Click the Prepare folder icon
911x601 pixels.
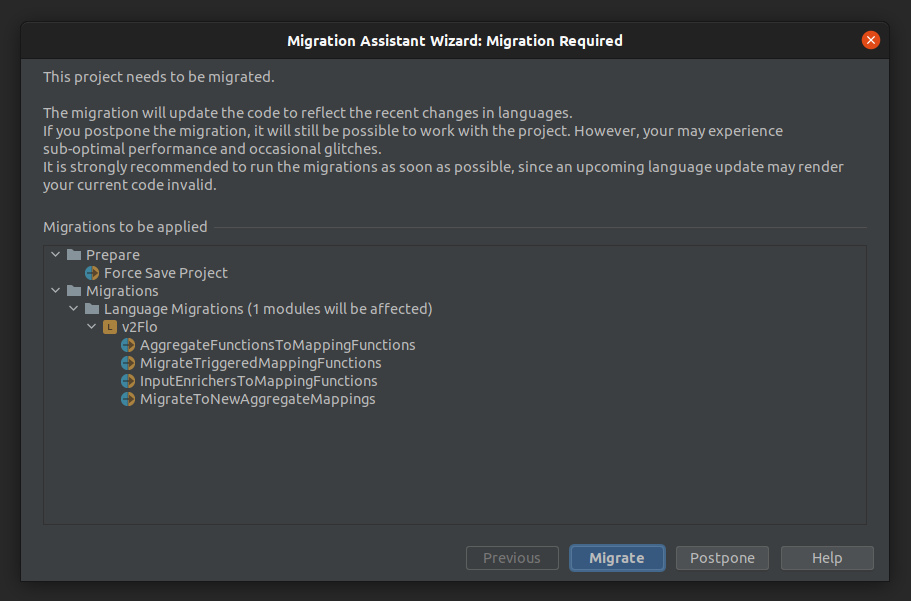click(x=73, y=254)
